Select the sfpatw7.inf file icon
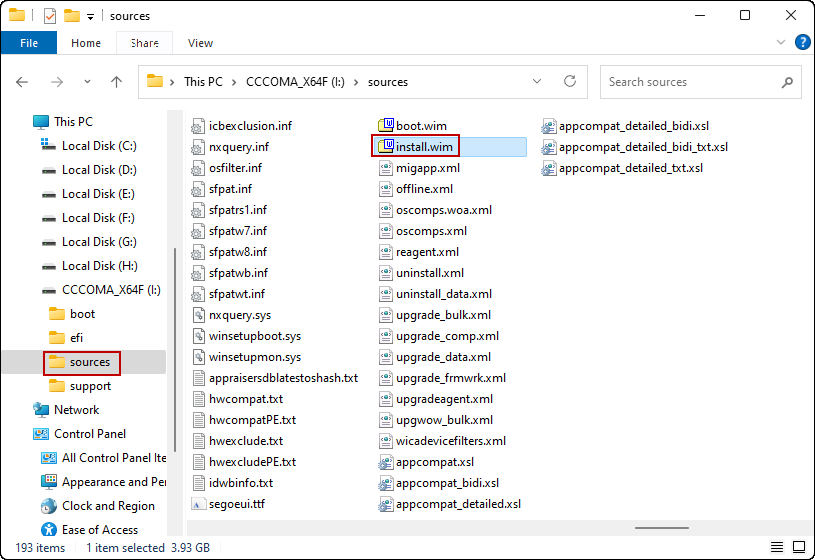This screenshot has height=560, width=815. click(198, 231)
